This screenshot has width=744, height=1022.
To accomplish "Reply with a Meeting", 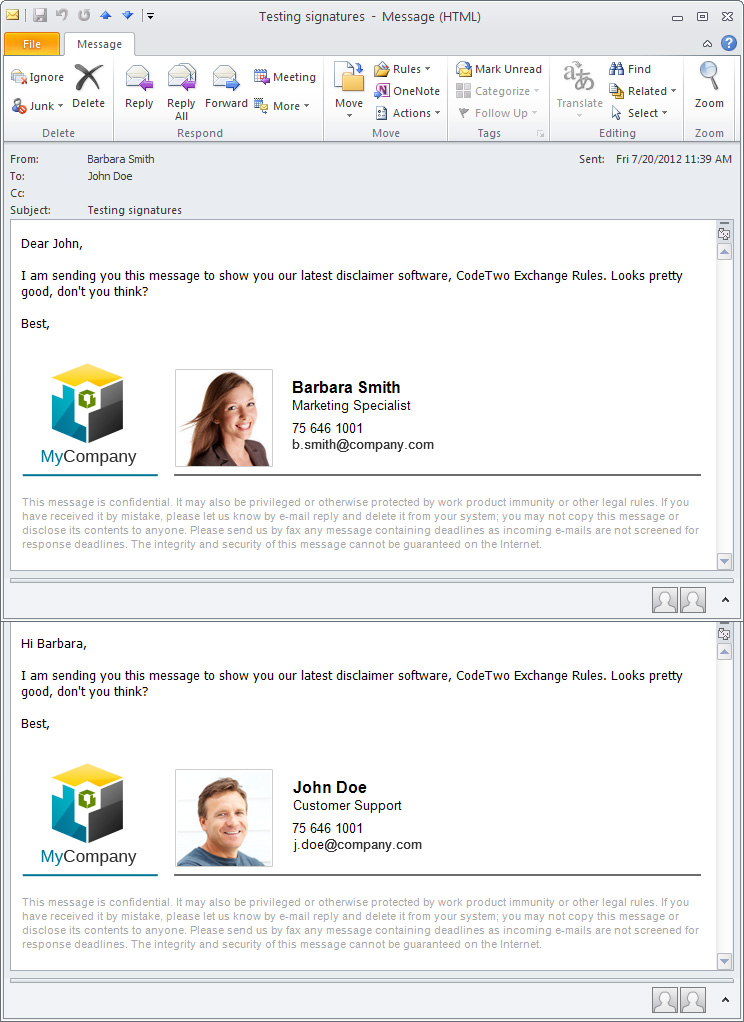I will click(284, 77).
